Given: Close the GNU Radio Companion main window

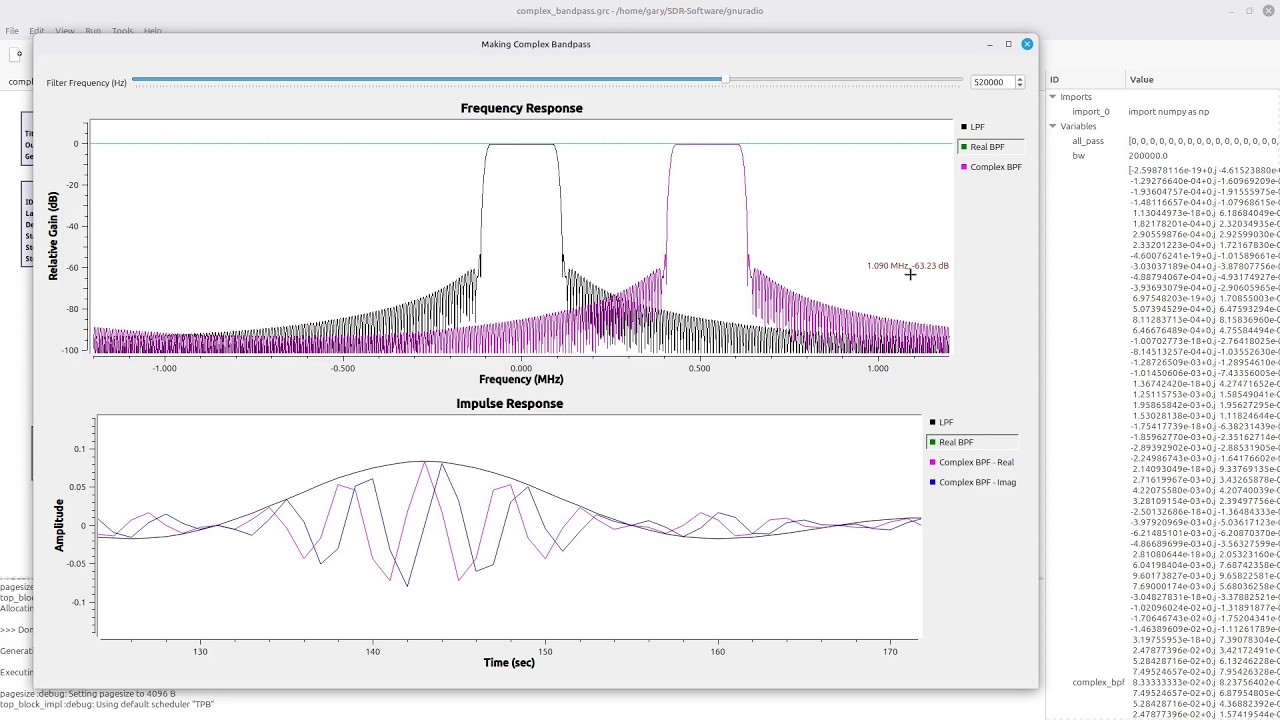Looking at the screenshot, I should 1267,11.
